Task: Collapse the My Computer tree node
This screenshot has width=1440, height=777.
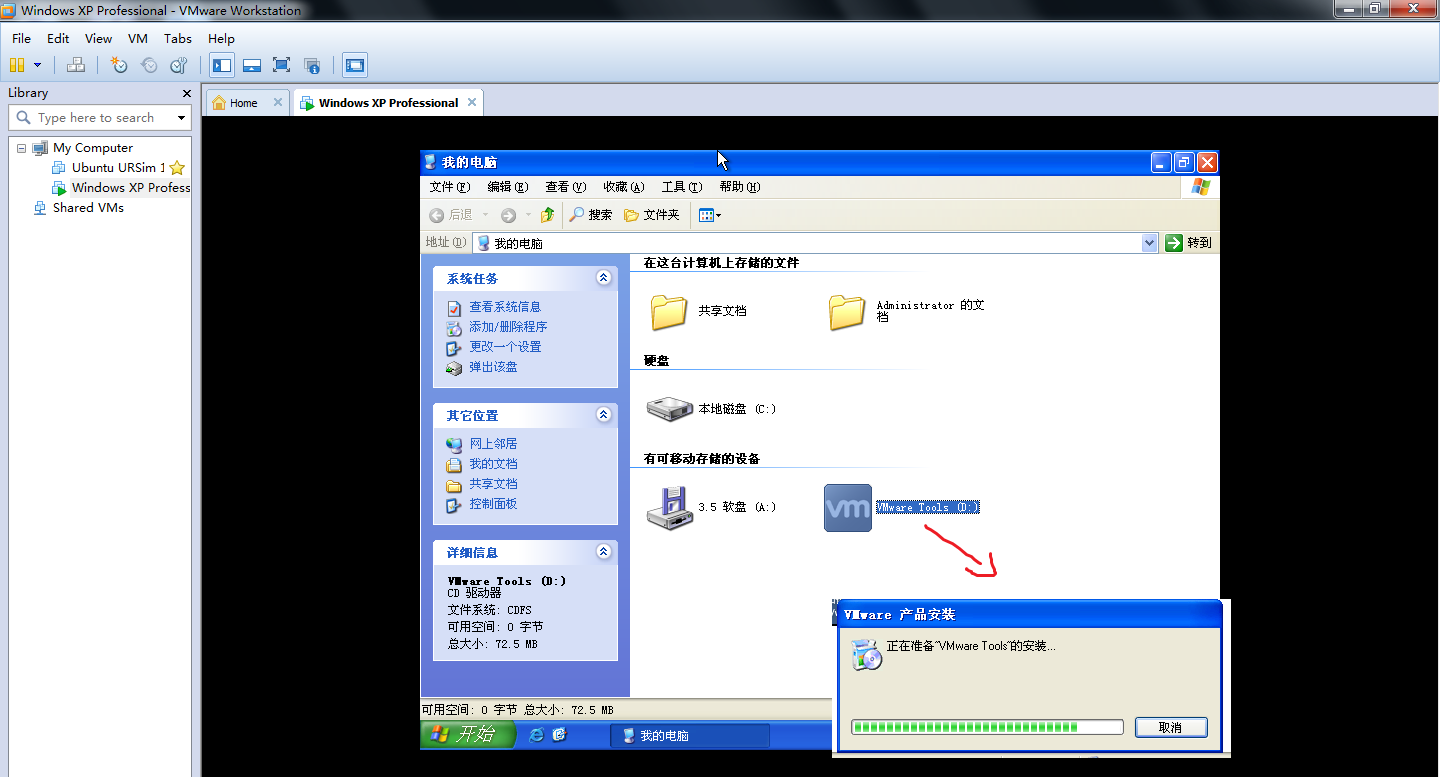Action: (x=21, y=147)
